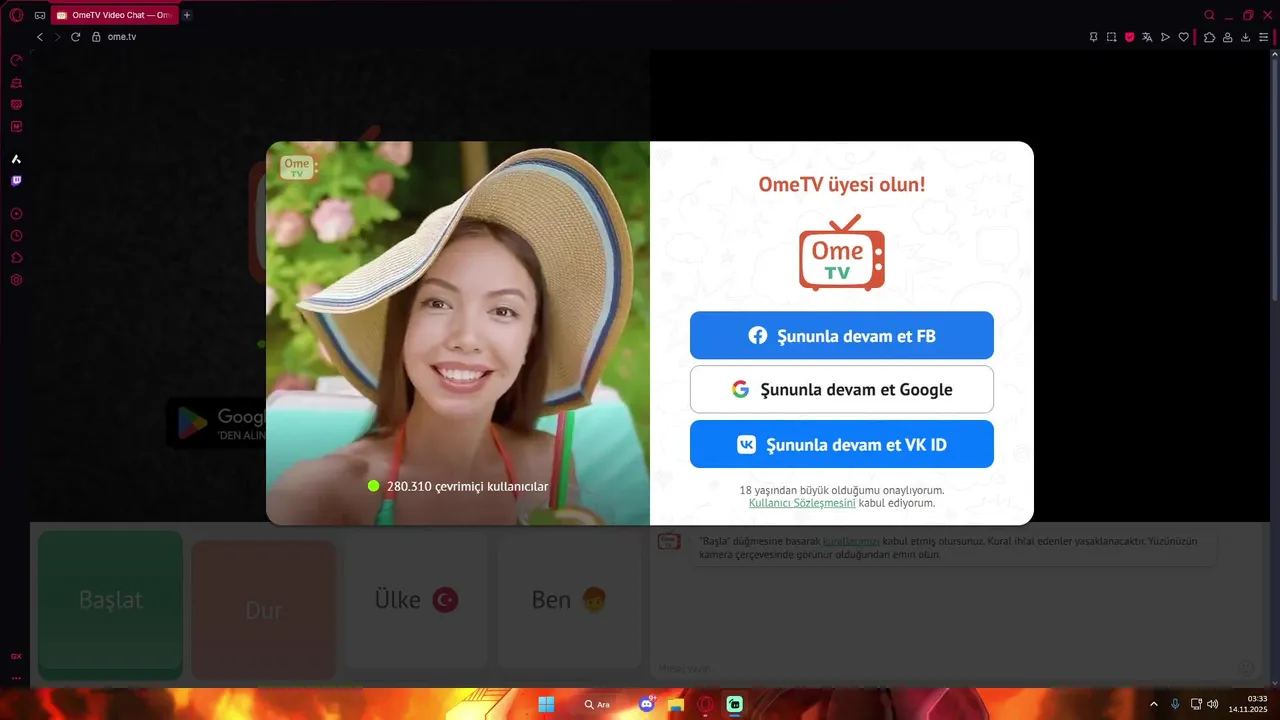This screenshot has width=1280, height=720.
Task: Open the Ben gender selector
Action: 569,599
